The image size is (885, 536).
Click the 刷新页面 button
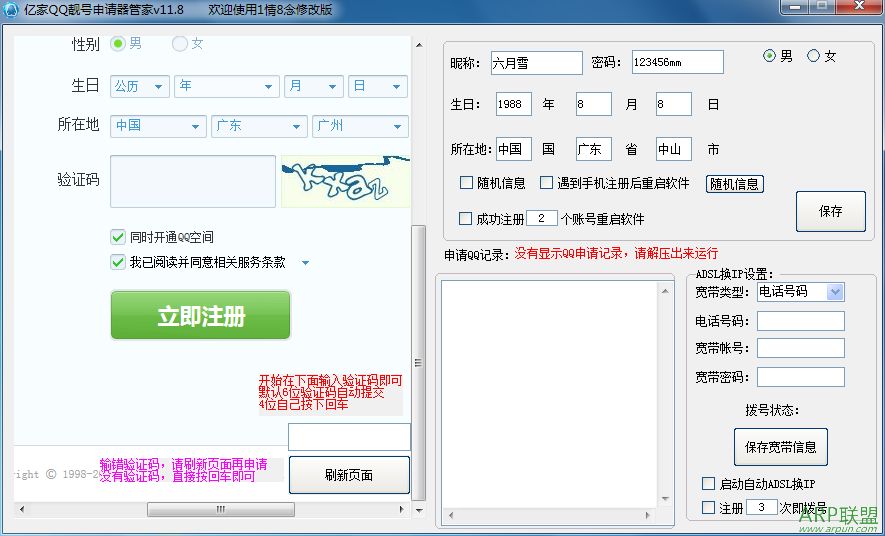click(349, 475)
